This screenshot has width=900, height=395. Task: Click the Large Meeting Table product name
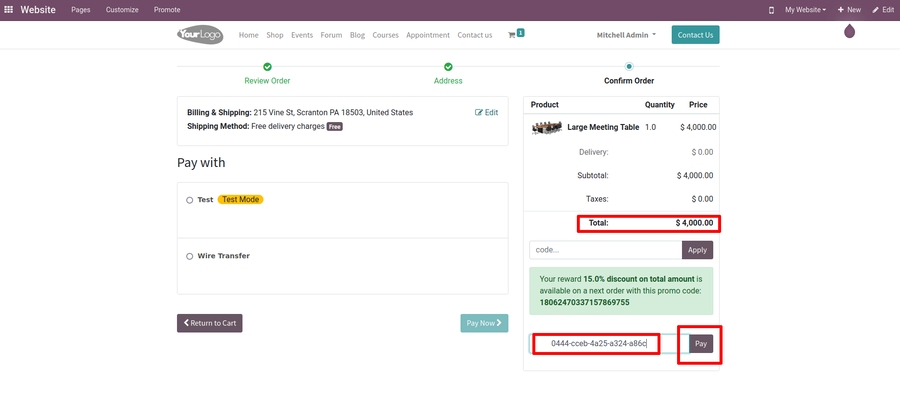pos(603,127)
